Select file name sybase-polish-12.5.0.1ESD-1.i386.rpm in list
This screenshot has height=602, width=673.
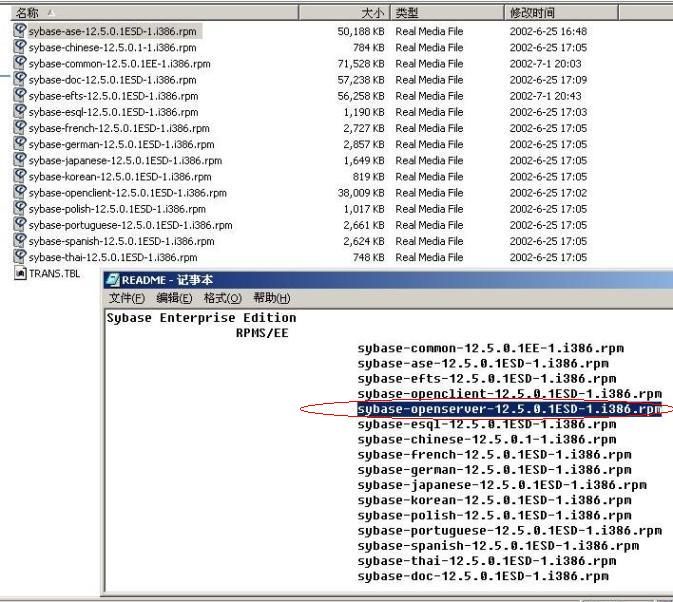tap(117, 209)
